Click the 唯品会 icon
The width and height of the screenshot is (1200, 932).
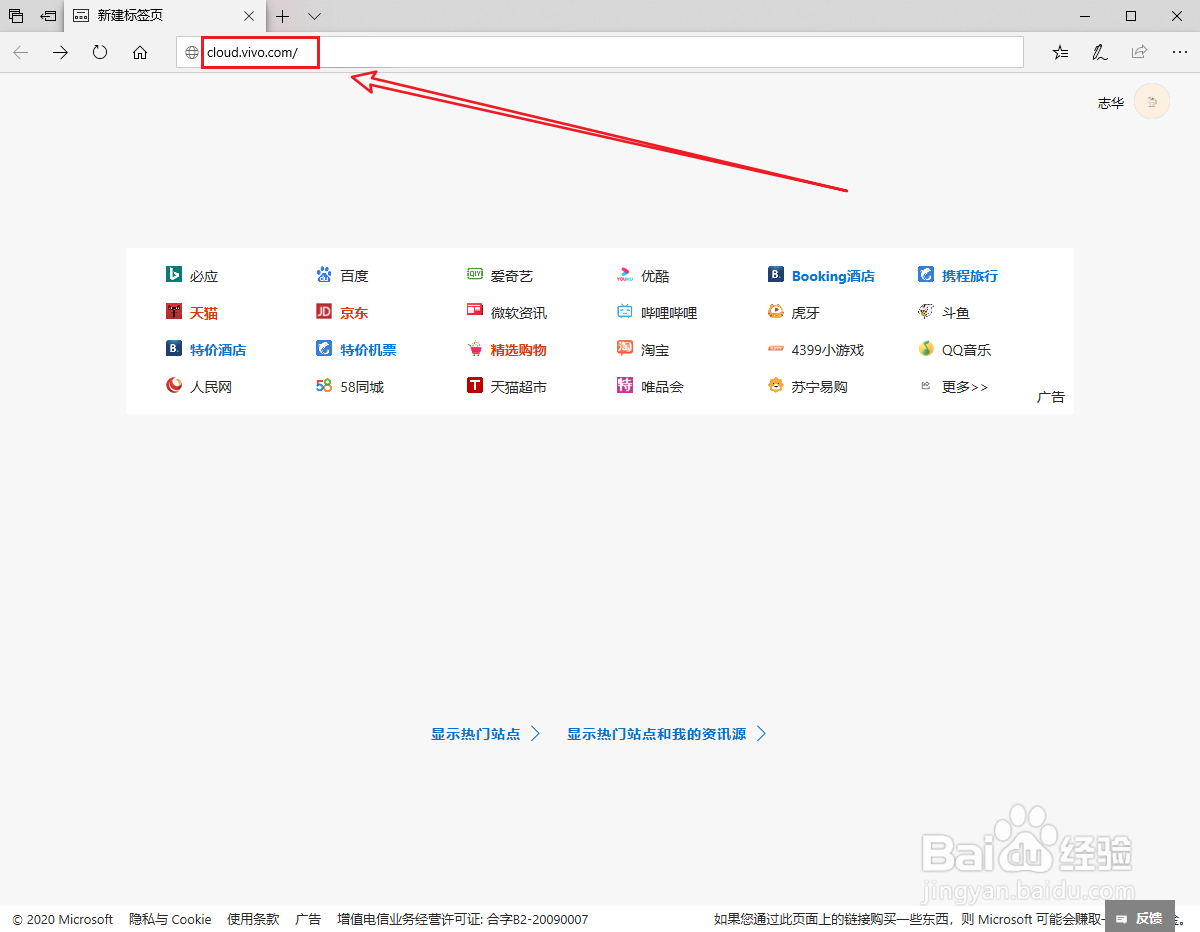click(x=625, y=385)
